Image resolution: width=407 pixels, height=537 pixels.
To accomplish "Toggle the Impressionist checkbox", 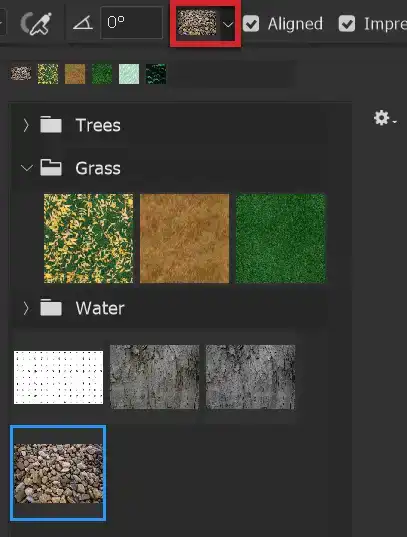I will [347, 24].
